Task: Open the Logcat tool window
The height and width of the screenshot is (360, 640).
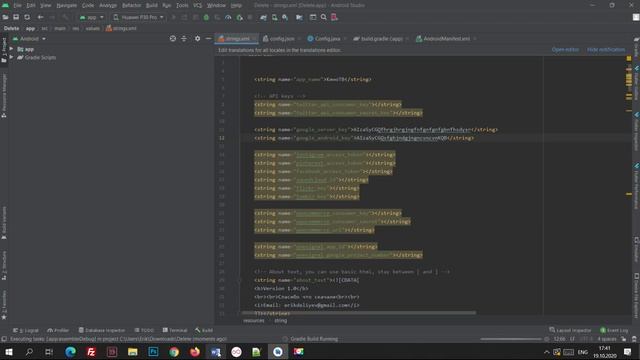Action: point(26,330)
